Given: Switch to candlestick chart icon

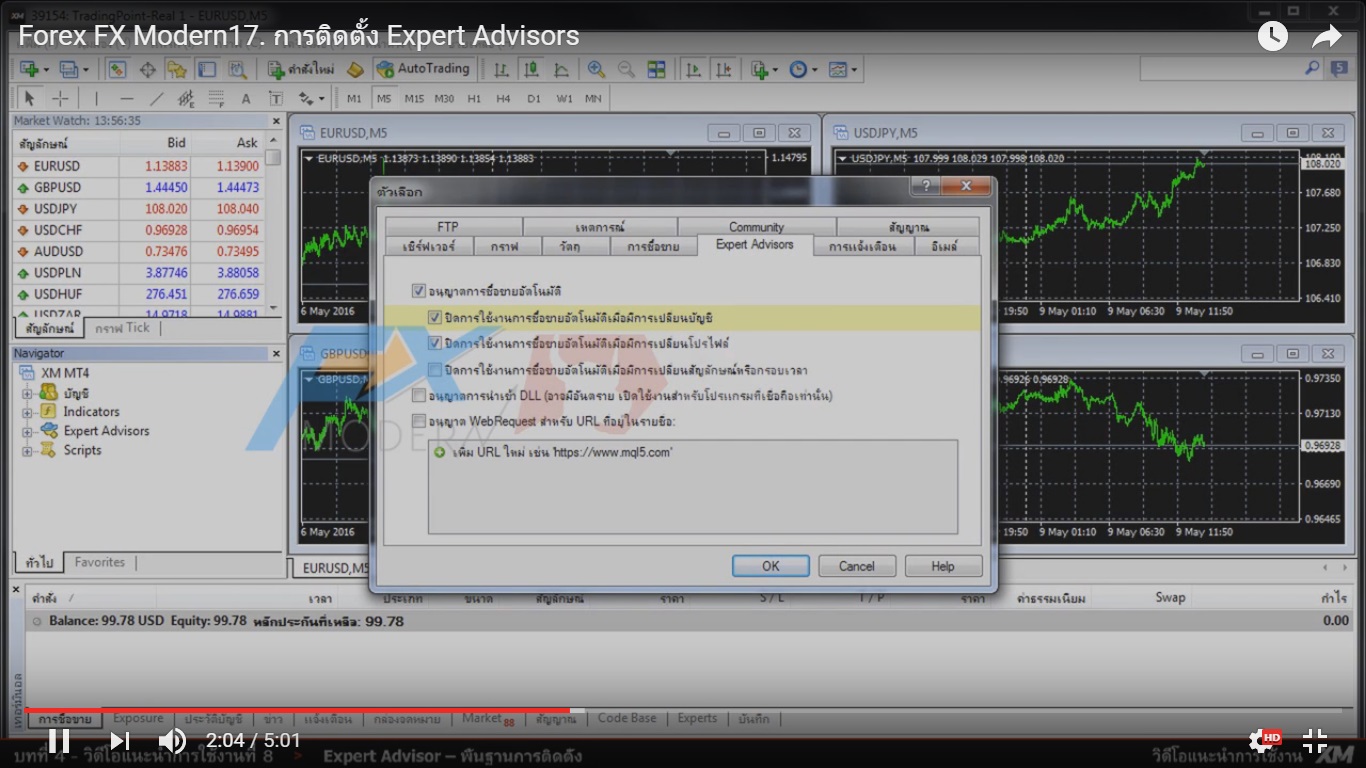Looking at the screenshot, I should (x=531, y=69).
